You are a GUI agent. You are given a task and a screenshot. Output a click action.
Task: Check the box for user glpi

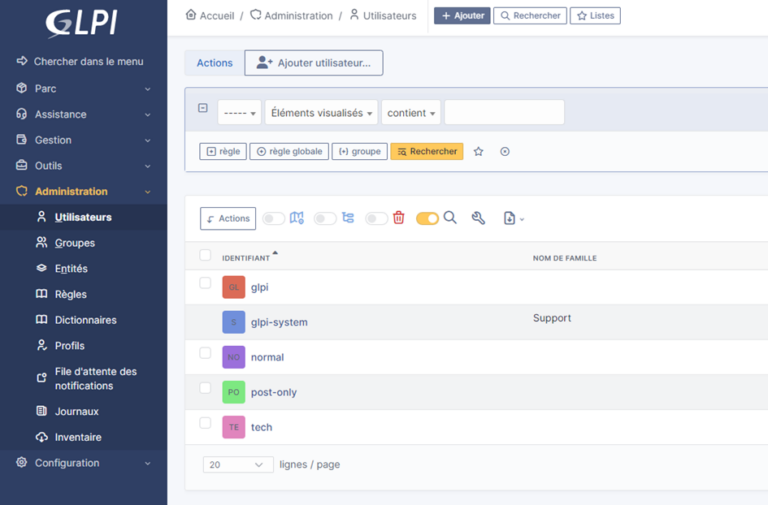pos(205,283)
